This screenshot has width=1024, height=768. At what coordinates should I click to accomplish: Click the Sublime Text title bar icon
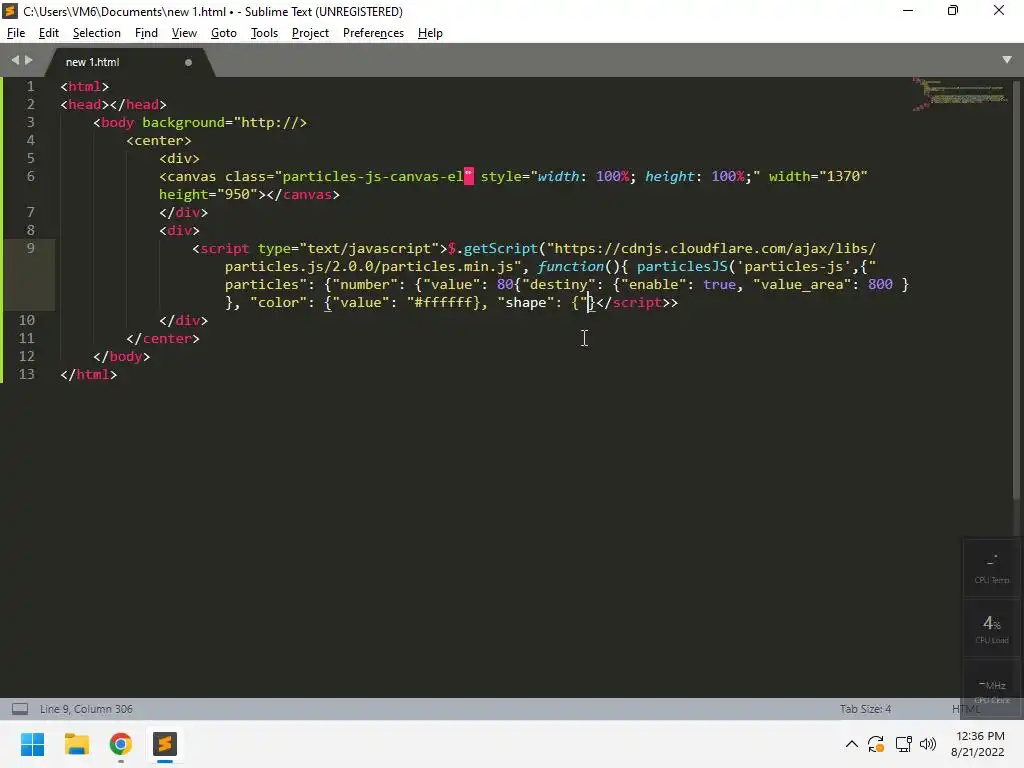(10, 11)
